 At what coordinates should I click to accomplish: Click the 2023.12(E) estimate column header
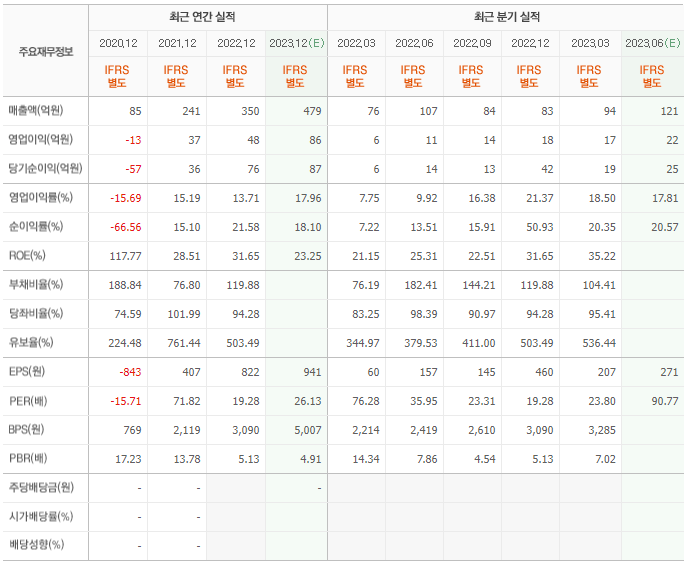pyautogui.click(x=297, y=43)
